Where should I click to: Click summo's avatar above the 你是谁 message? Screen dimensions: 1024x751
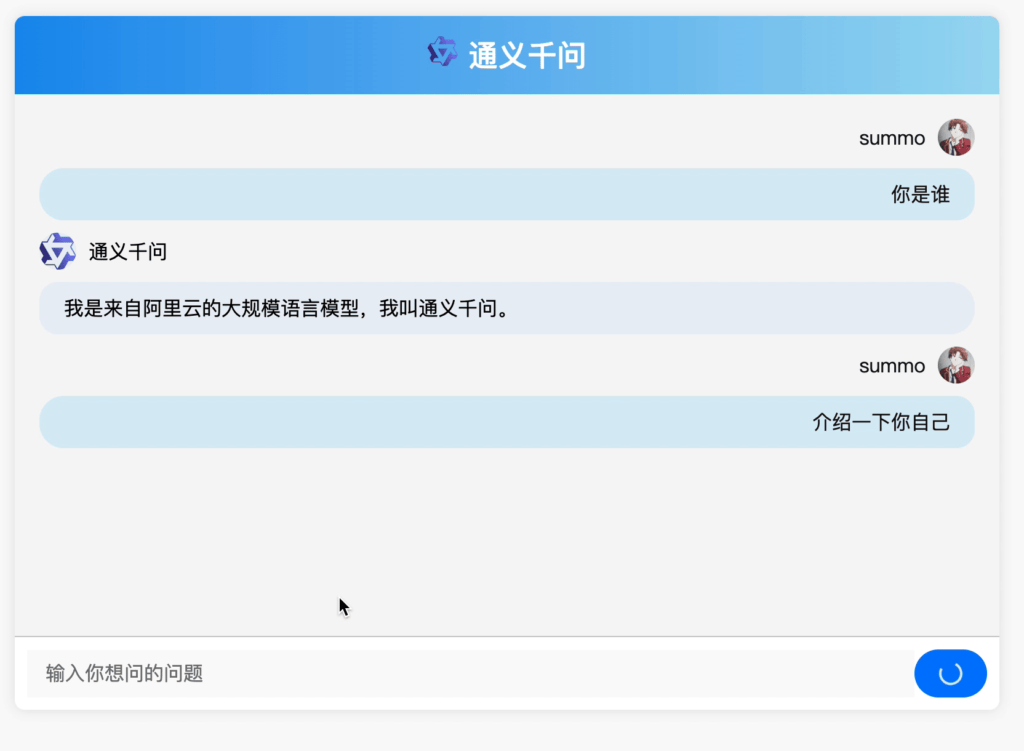point(955,138)
